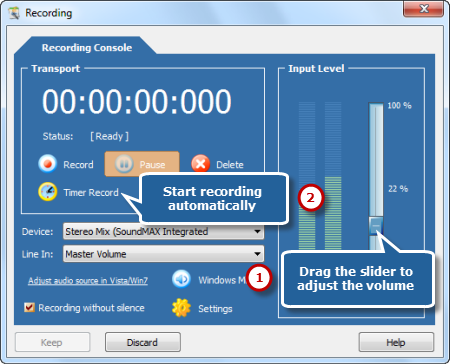Expand the Line In dropdown arrow
Screen dimensions: 450x364
click(257, 254)
